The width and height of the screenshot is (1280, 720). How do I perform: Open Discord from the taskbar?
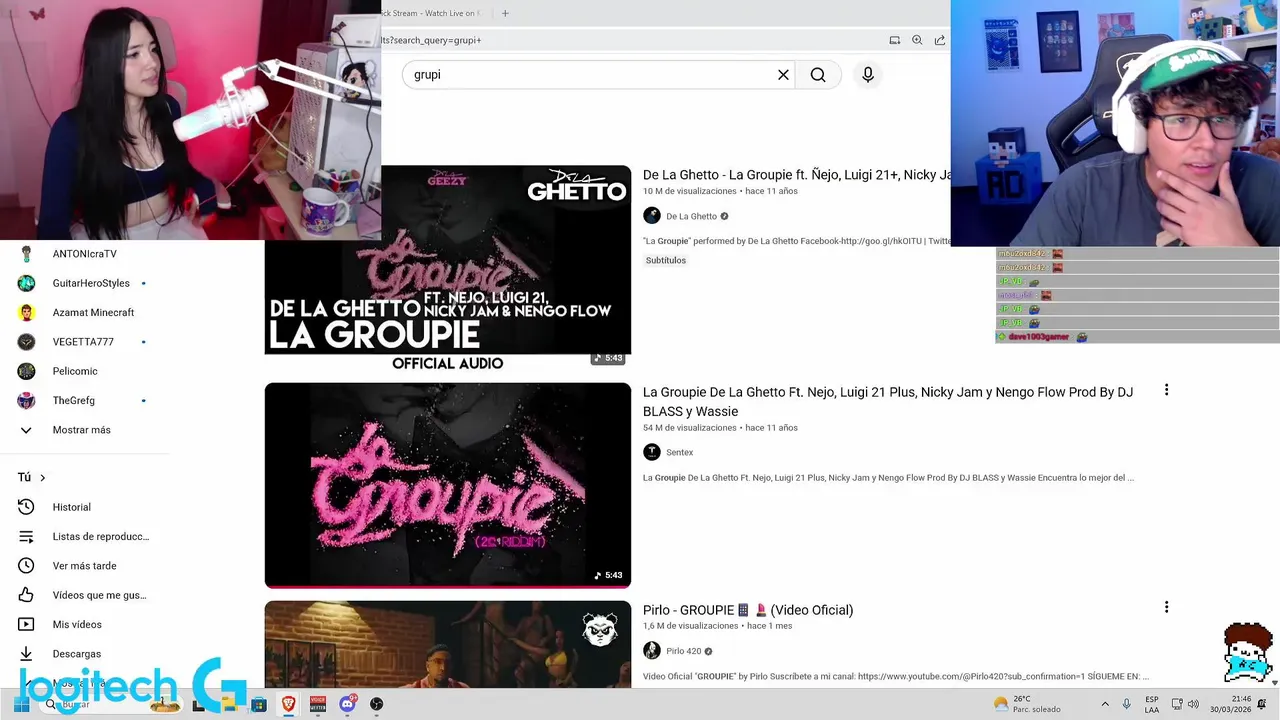(347, 704)
